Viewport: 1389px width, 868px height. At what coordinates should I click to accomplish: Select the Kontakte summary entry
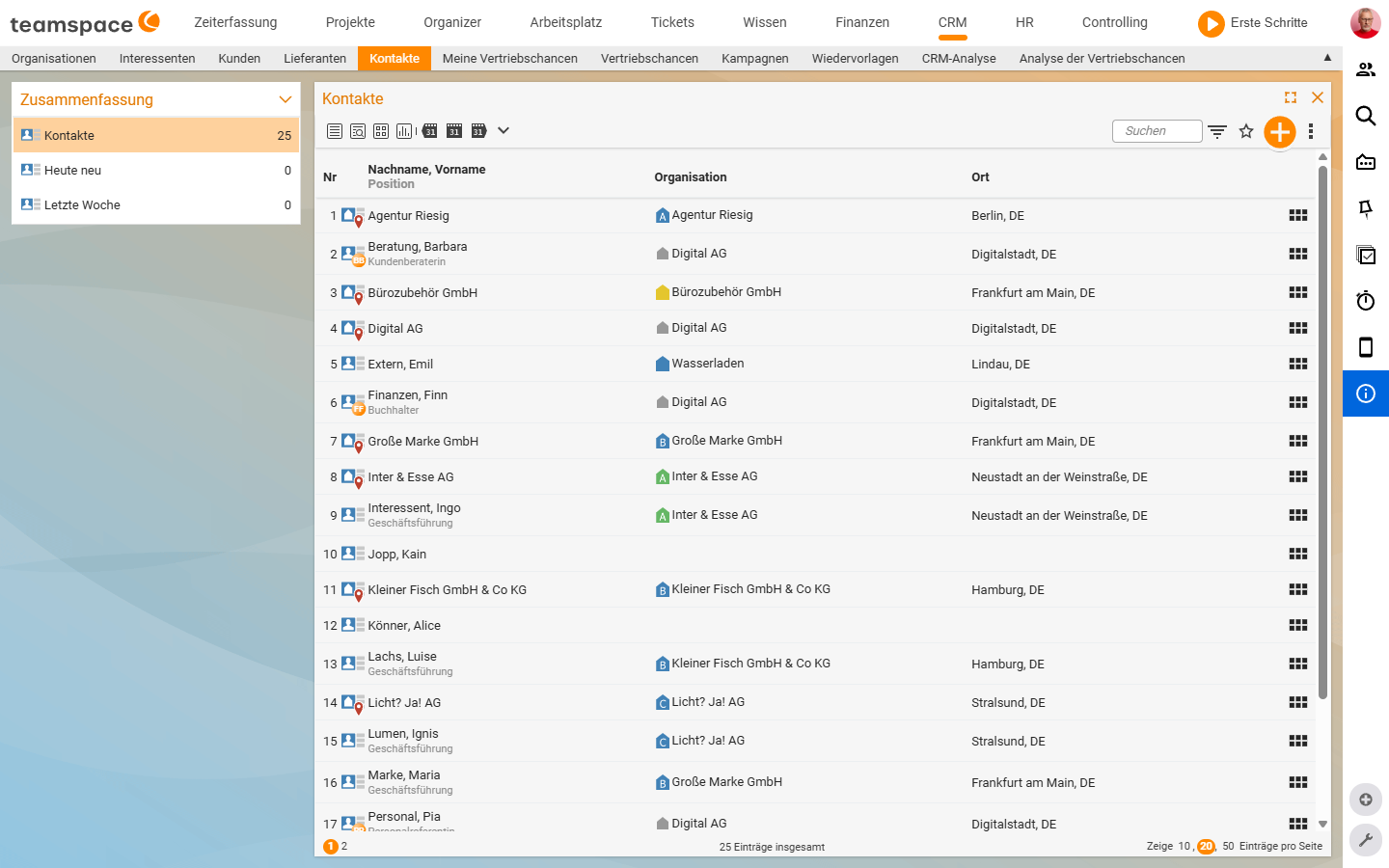[x=156, y=135]
